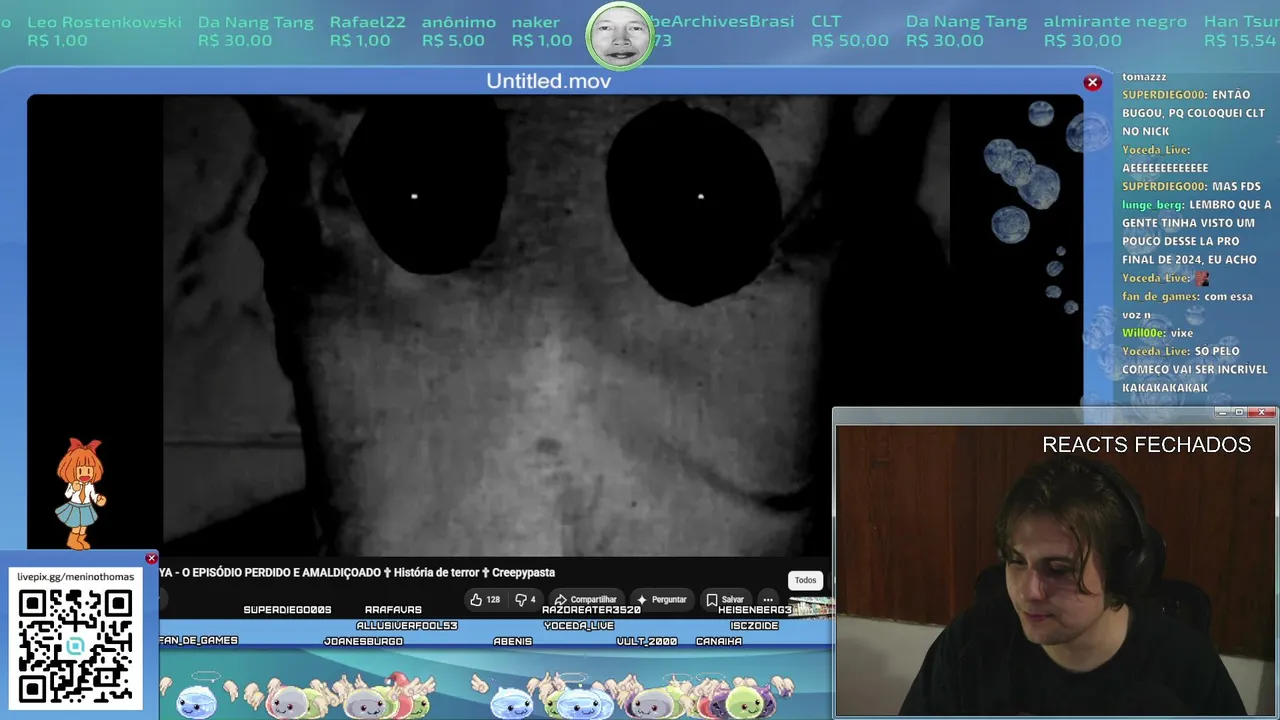Click the Perguntar sparkle button
Viewport: 1280px width, 720px height.
click(661, 600)
